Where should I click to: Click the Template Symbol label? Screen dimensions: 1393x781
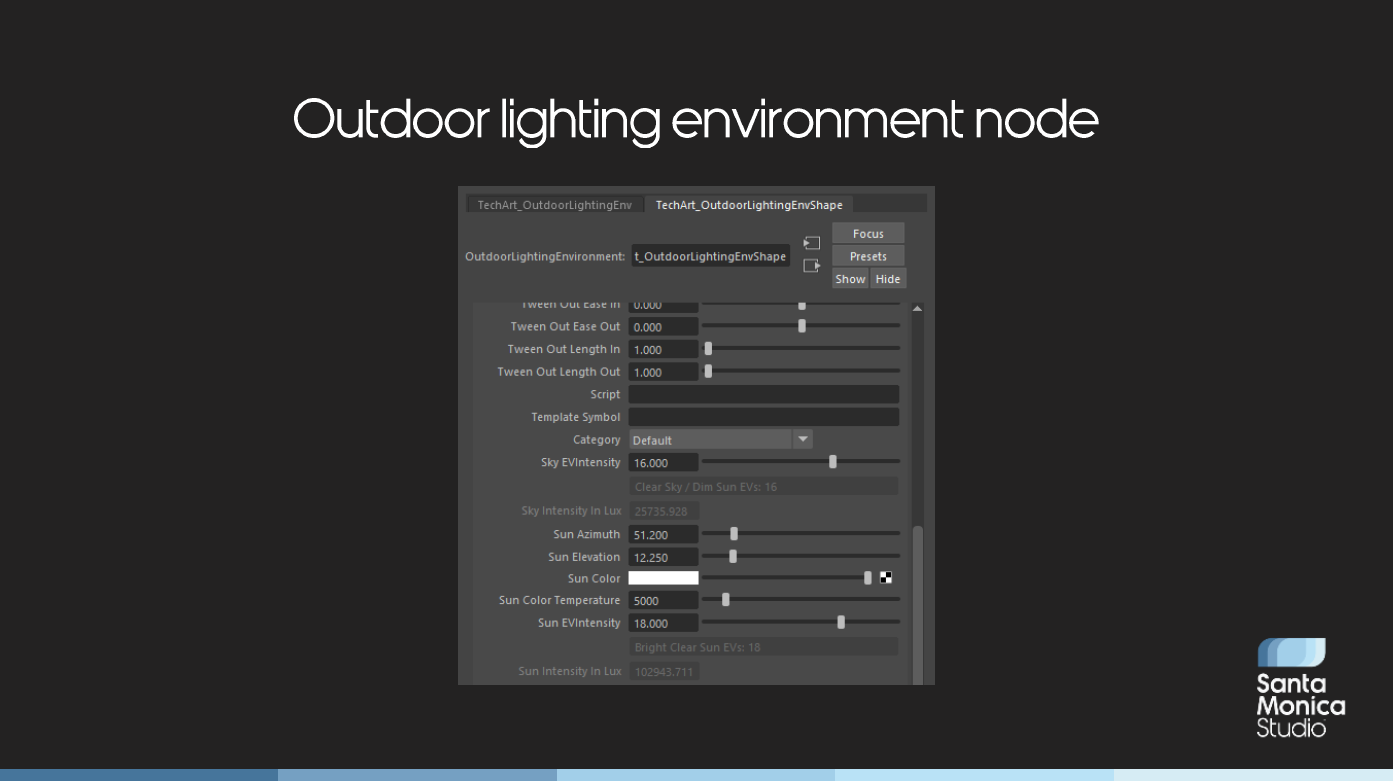[x=576, y=417]
